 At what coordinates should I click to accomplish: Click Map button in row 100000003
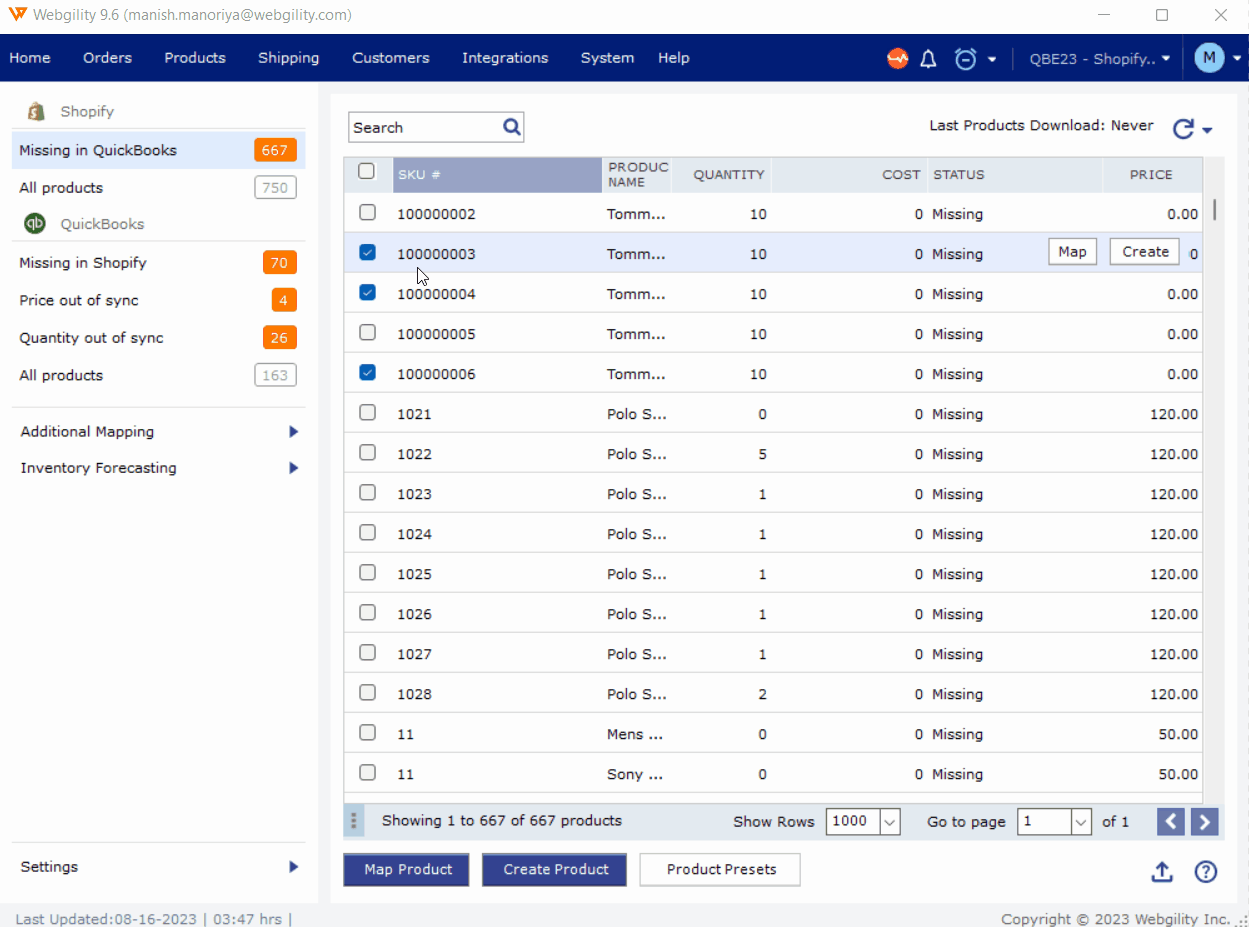coord(1072,252)
